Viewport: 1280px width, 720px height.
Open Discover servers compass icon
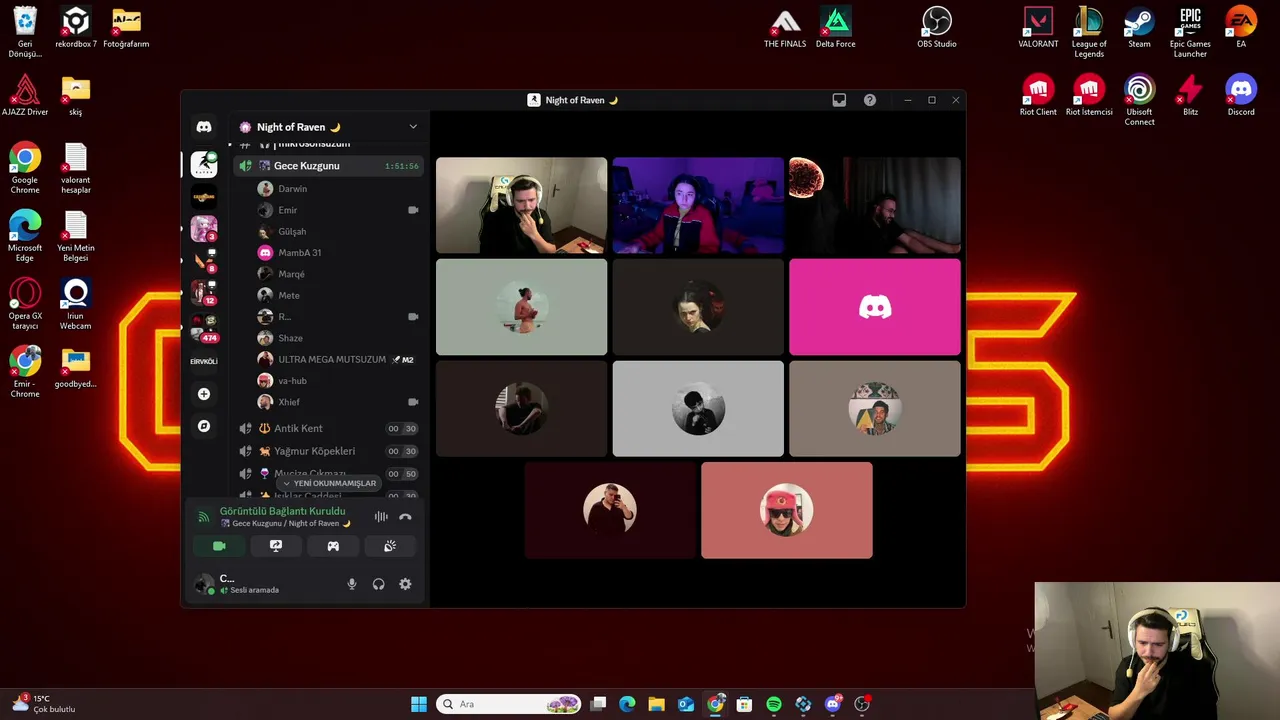[204, 426]
